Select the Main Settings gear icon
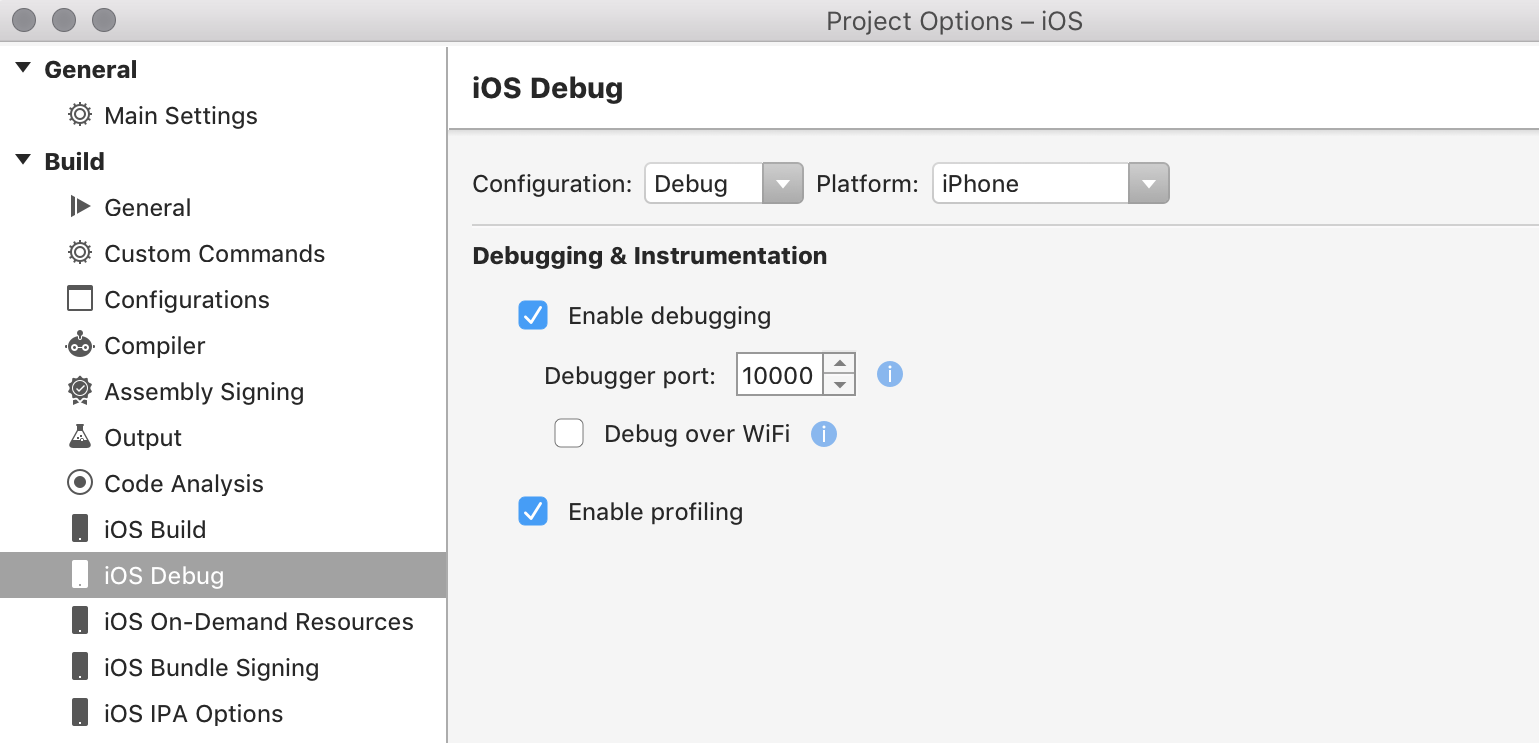This screenshot has width=1539, height=743. coord(79,115)
